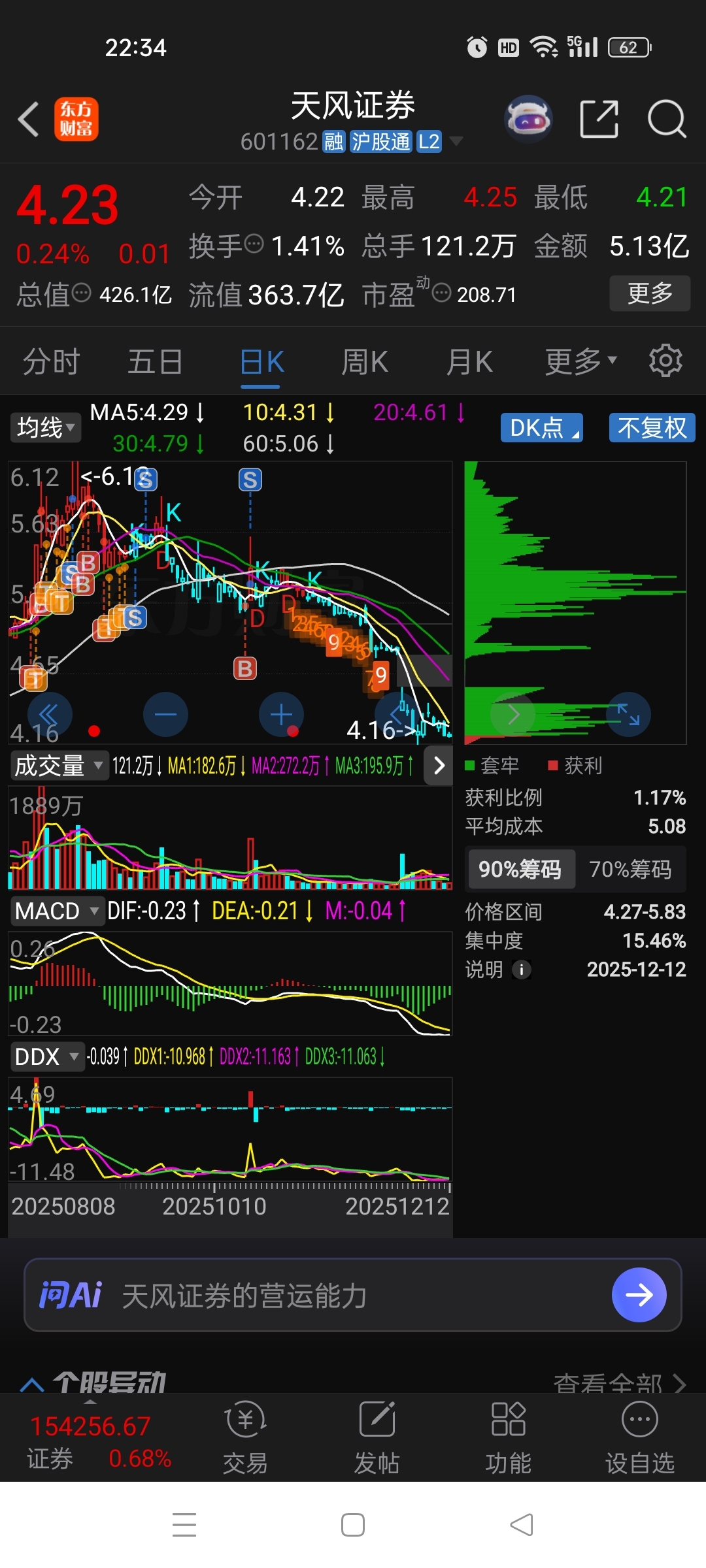The height and width of the screenshot is (1568, 706).
Task: Expand volume panel right chevron
Action: [439, 765]
